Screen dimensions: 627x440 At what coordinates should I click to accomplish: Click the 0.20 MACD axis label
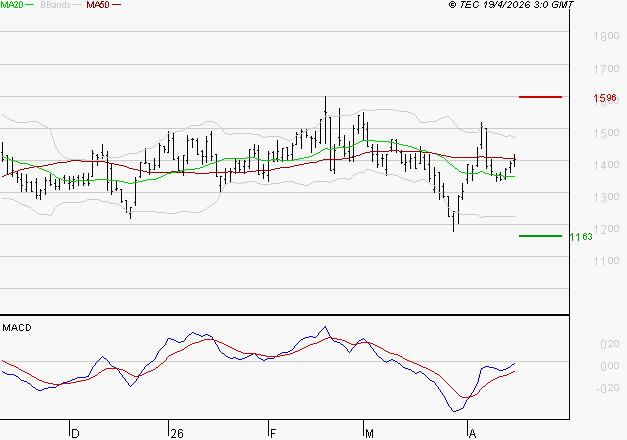coord(609,344)
